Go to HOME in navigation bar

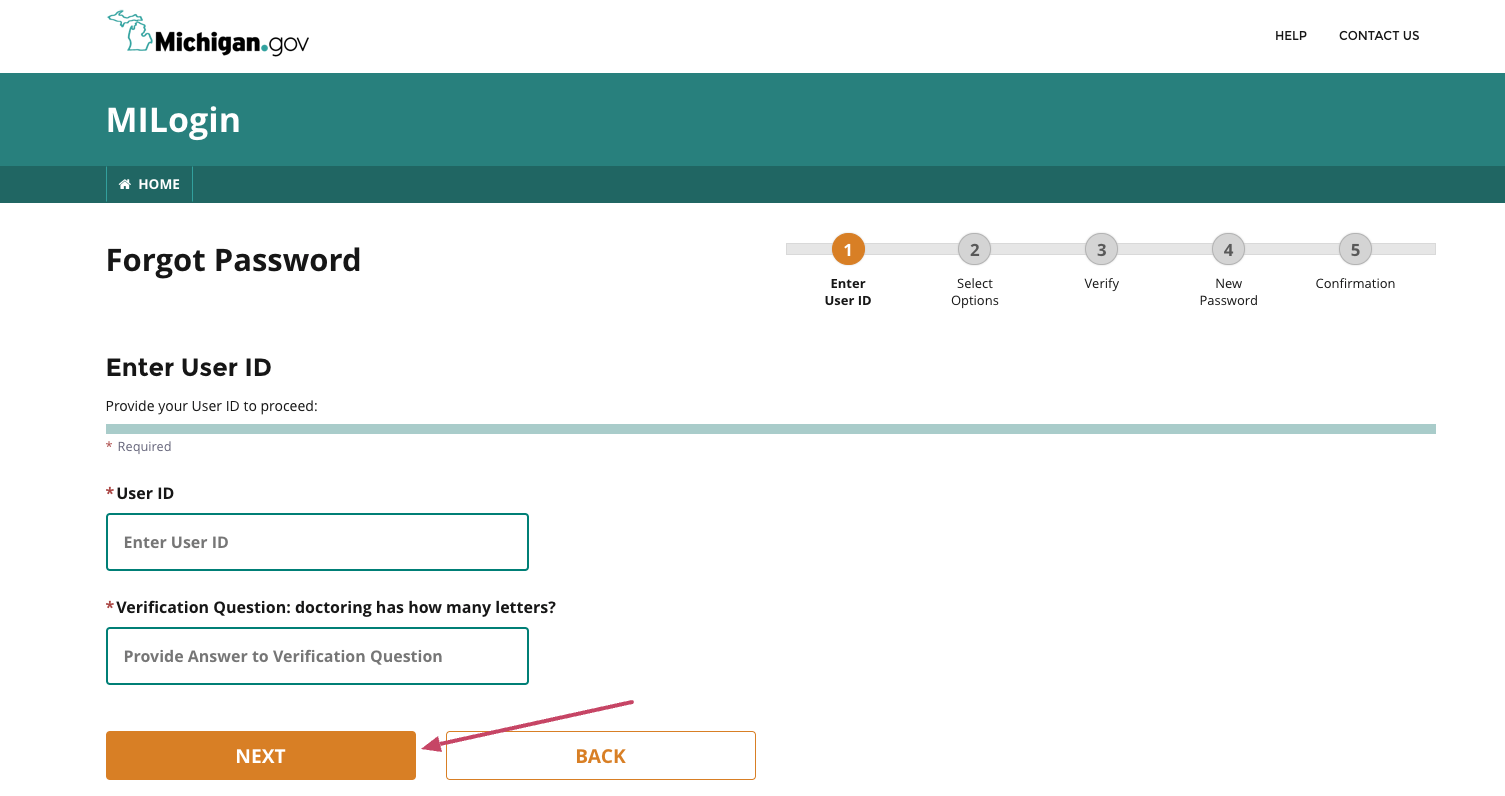pos(149,184)
